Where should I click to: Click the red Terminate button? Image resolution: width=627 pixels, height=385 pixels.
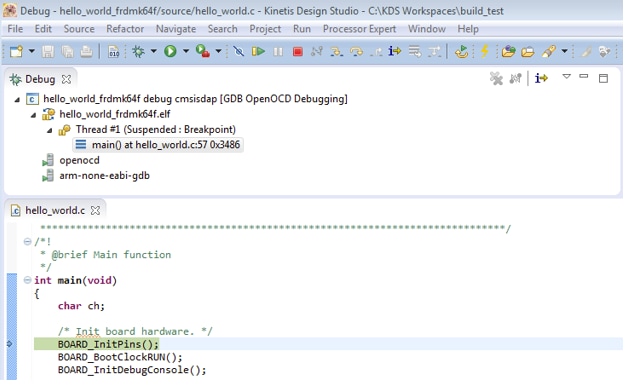tap(298, 52)
